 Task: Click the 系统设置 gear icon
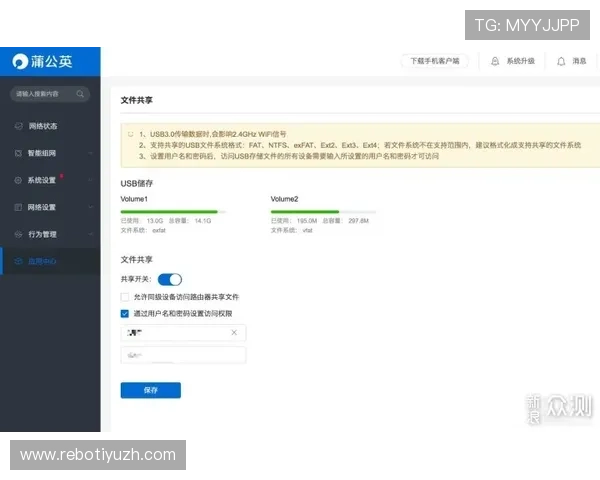coord(18,180)
